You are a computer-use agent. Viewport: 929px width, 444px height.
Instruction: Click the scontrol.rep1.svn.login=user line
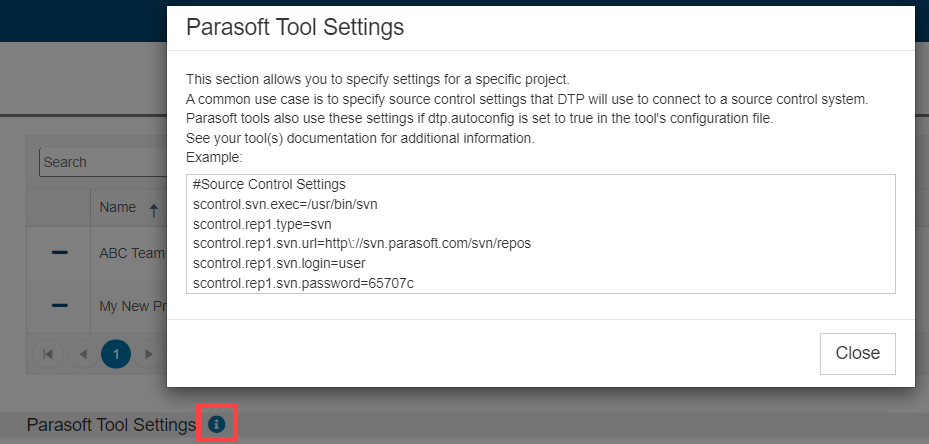click(x=279, y=264)
